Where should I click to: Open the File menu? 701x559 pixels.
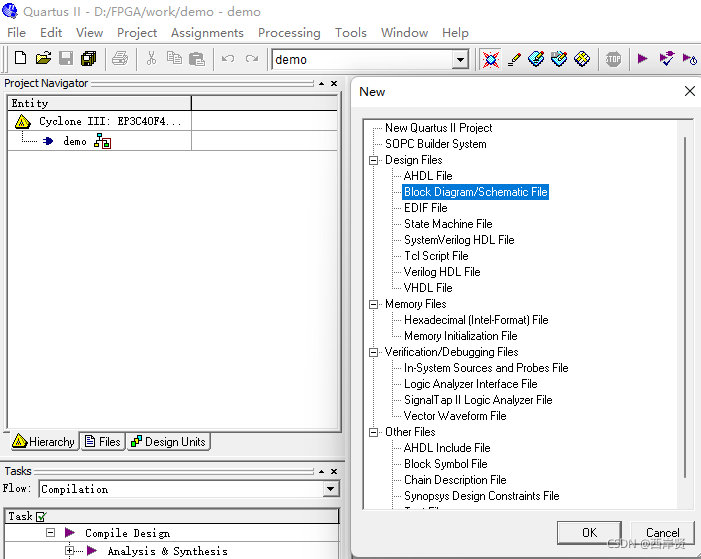(x=17, y=33)
